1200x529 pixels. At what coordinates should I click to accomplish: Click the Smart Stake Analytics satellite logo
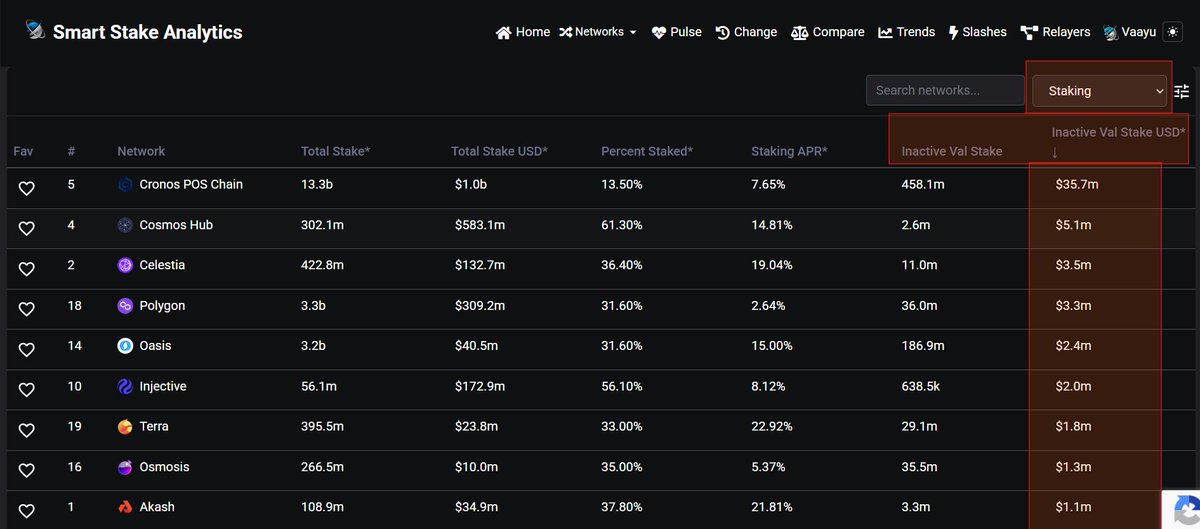pos(35,31)
